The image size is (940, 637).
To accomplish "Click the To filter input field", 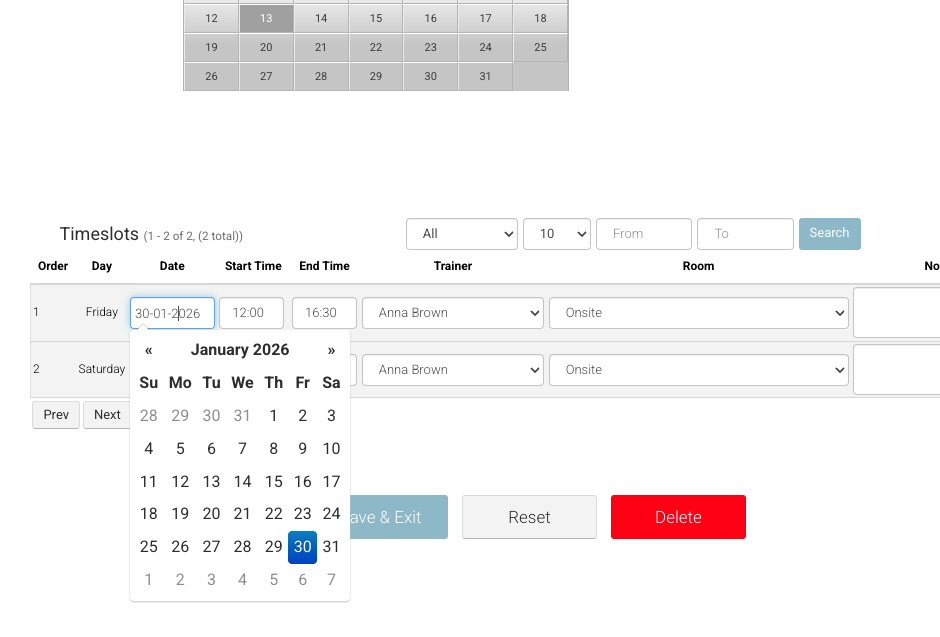I will [745, 233].
